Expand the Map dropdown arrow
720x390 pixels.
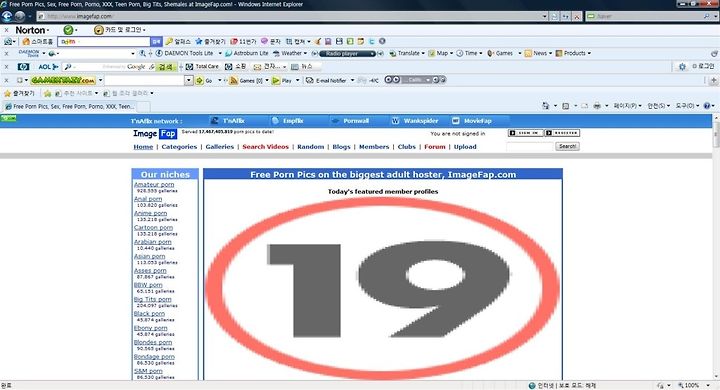click(x=451, y=53)
